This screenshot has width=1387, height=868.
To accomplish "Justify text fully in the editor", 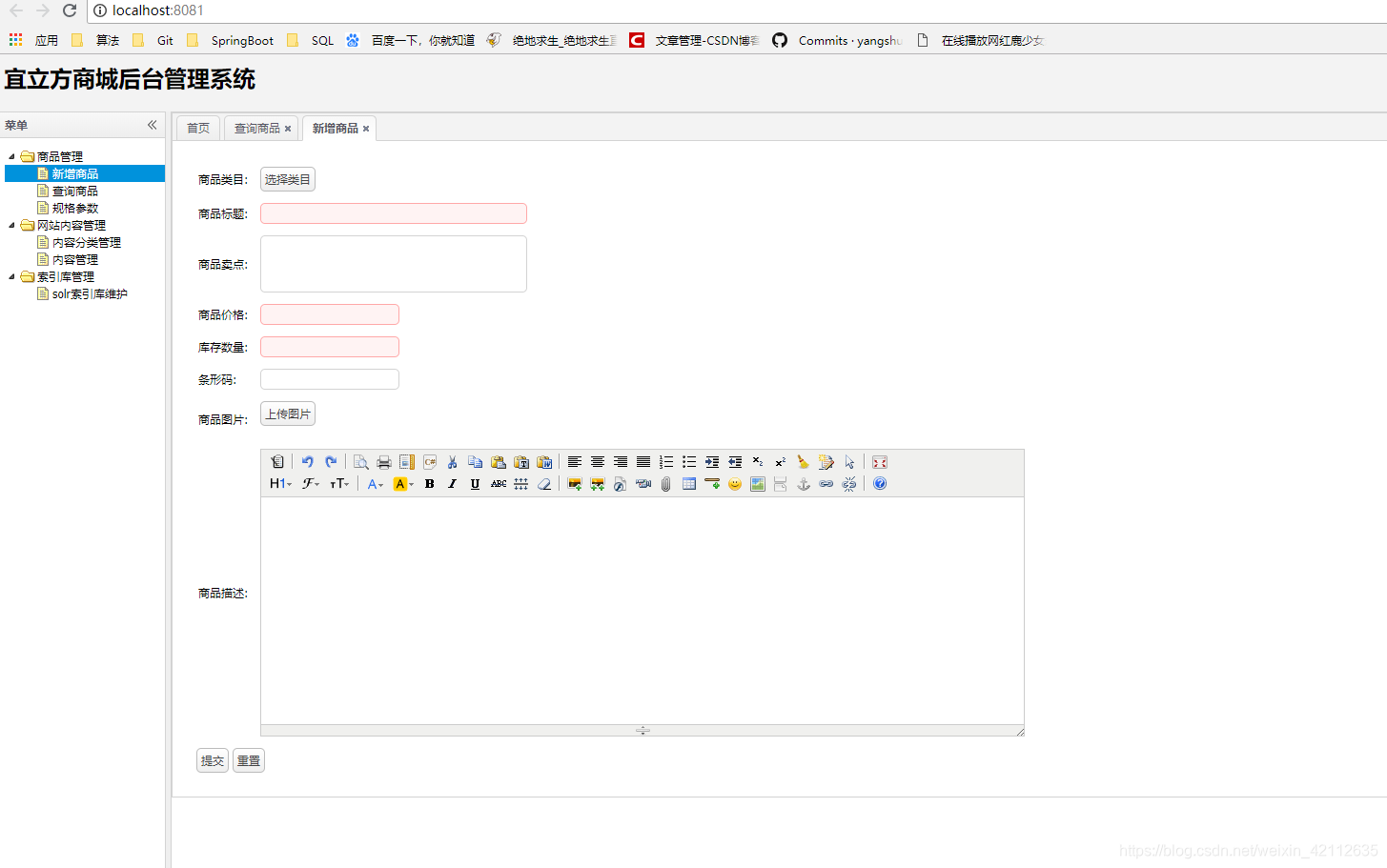I will 643,462.
